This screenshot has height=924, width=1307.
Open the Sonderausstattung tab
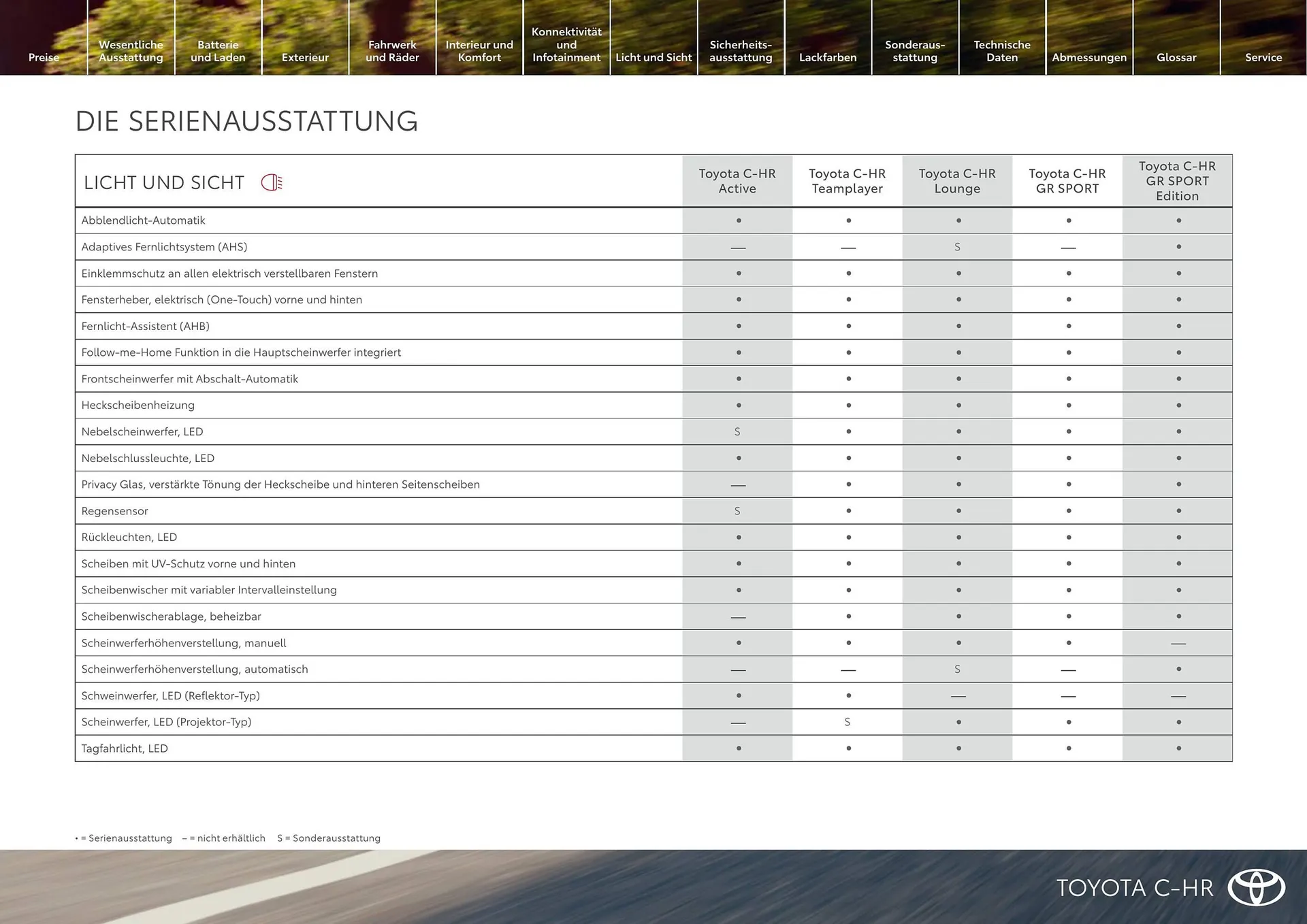click(915, 51)
